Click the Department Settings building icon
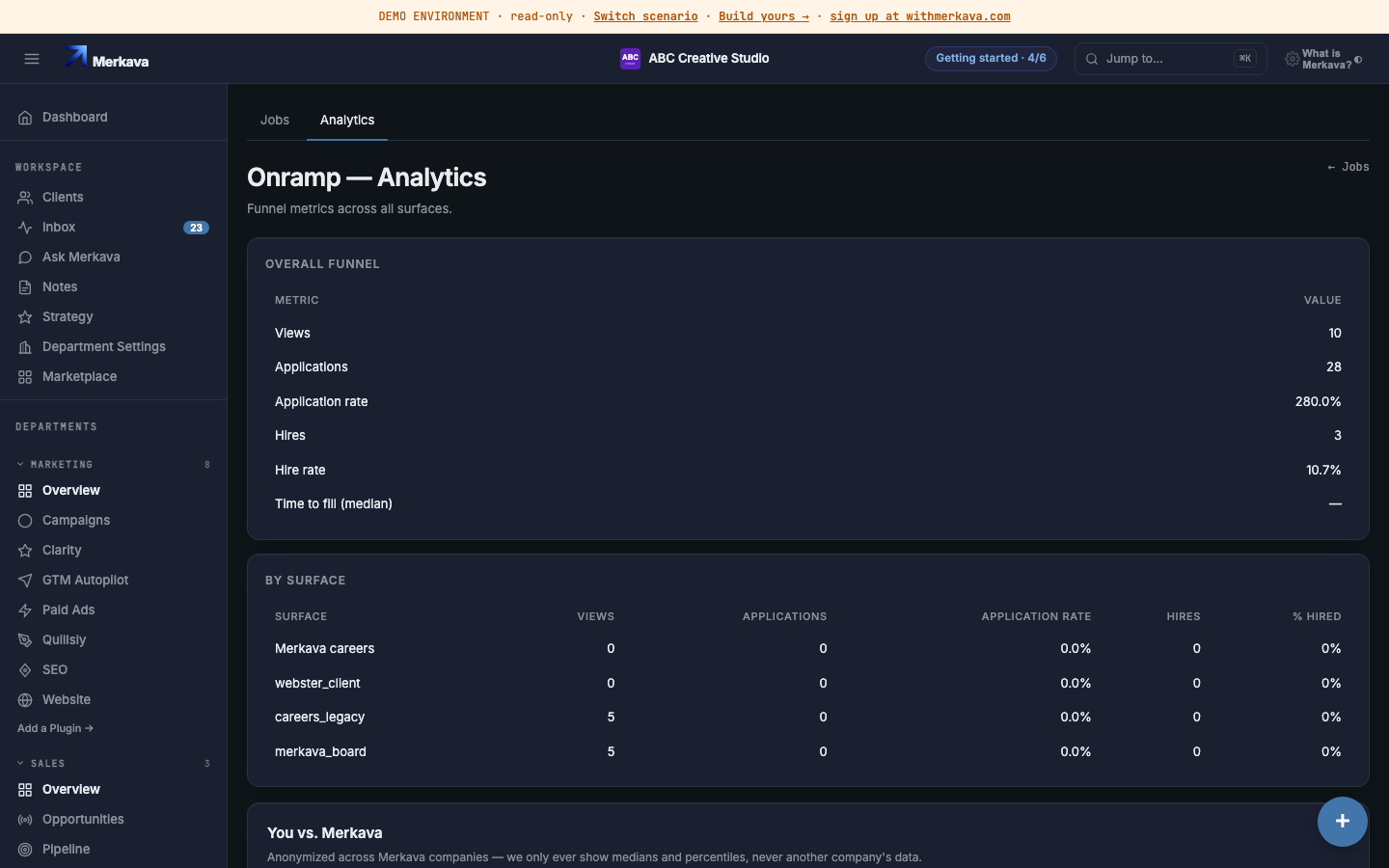Viewport: 1389px width, 868px height. click(x=25, y=347)
